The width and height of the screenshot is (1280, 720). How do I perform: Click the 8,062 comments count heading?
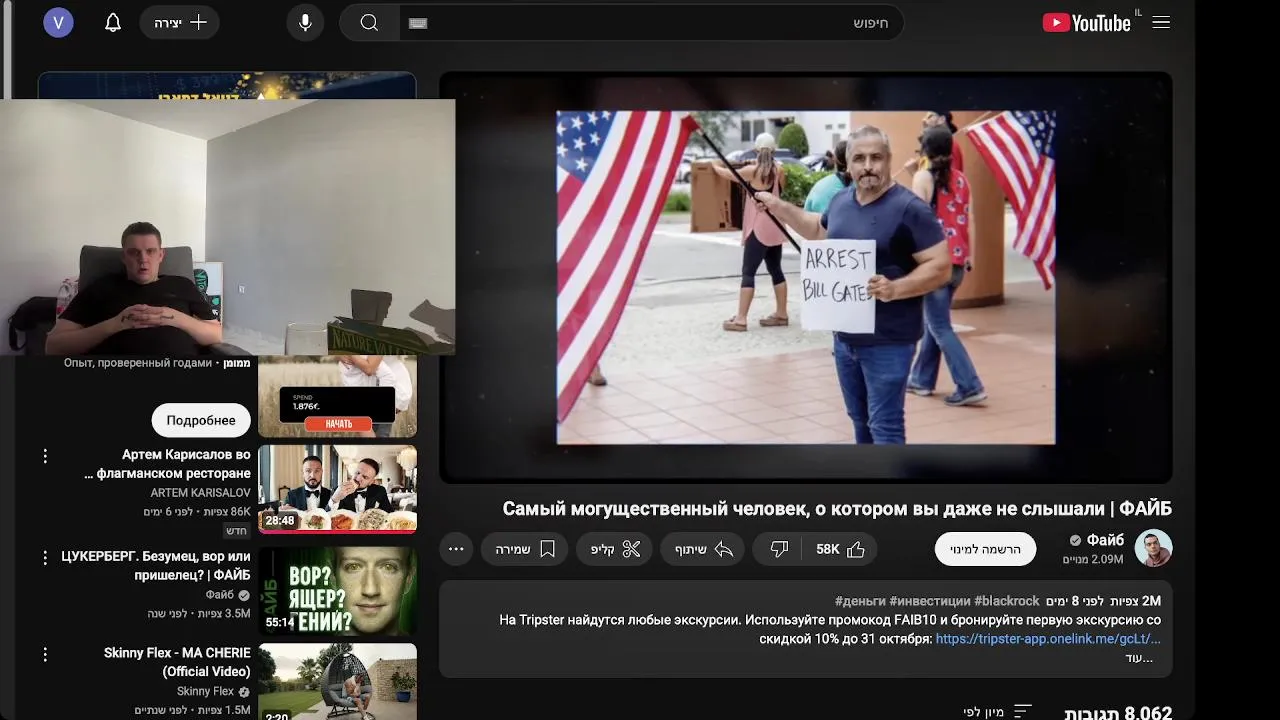1118,712
